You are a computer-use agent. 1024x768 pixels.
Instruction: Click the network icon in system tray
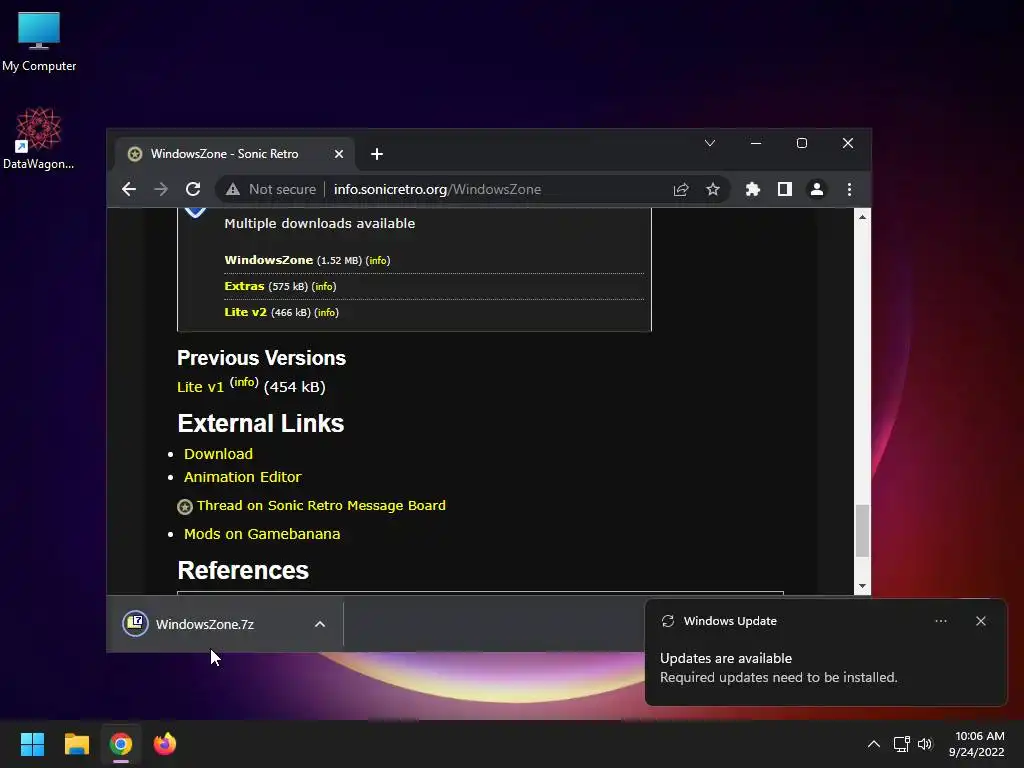902,744
